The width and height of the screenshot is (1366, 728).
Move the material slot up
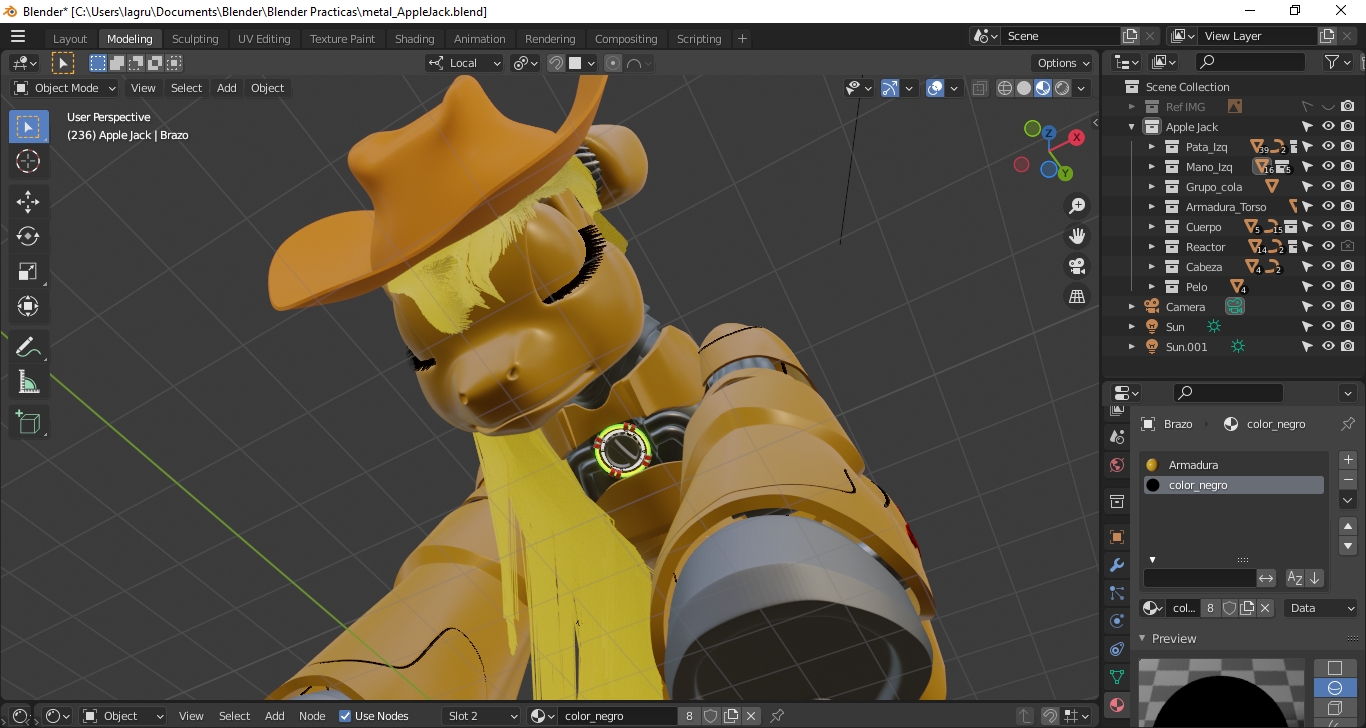(1348, 526)
